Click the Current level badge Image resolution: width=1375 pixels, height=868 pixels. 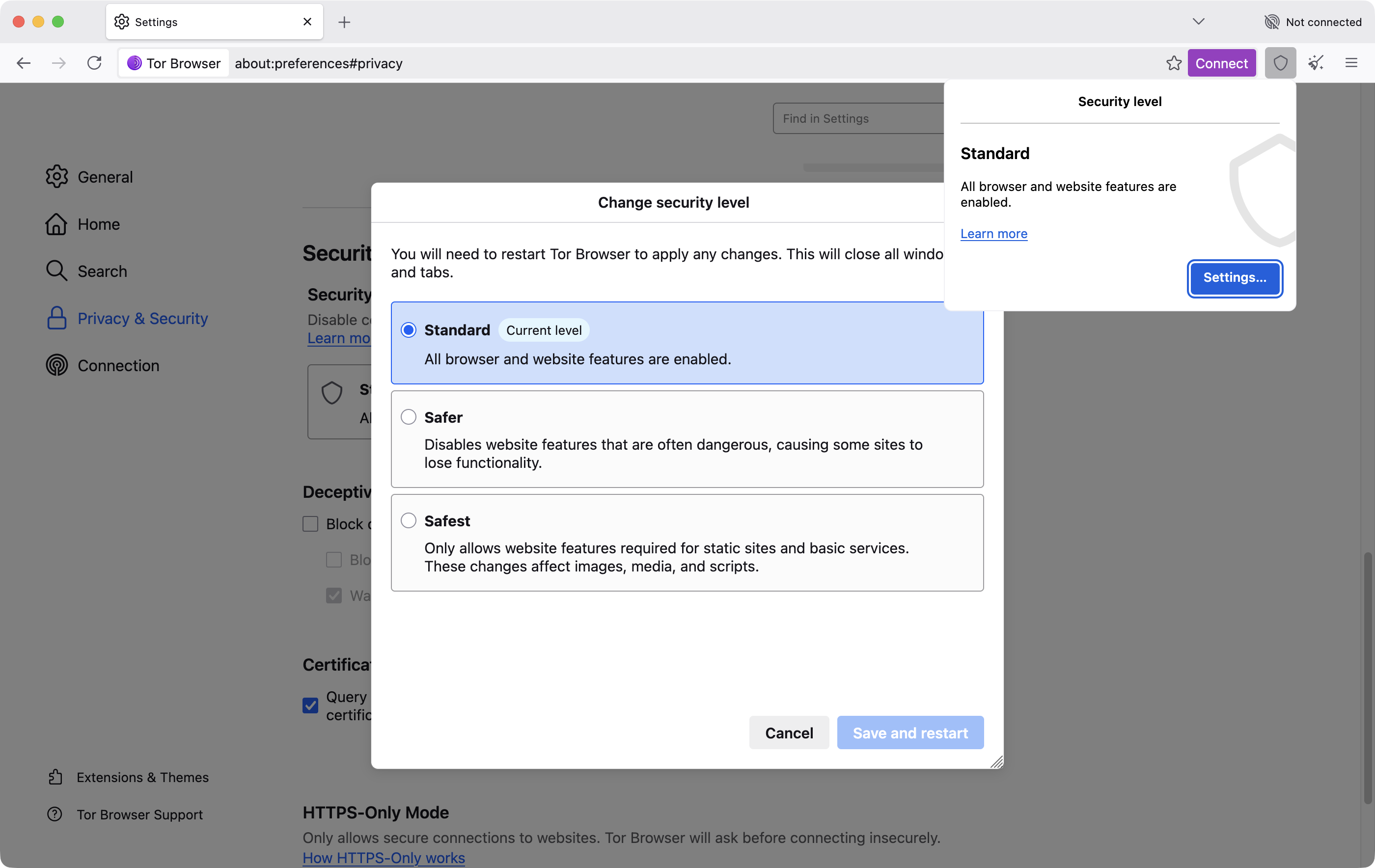(544, 330)
